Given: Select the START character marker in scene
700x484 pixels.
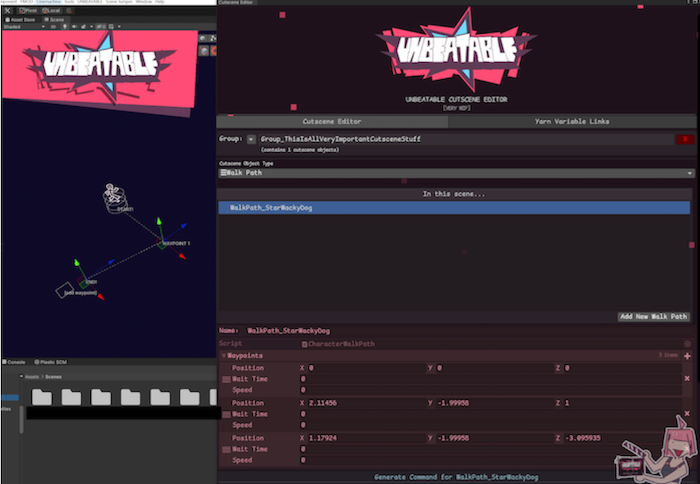Looking at the screenshot, I should 115,199.
